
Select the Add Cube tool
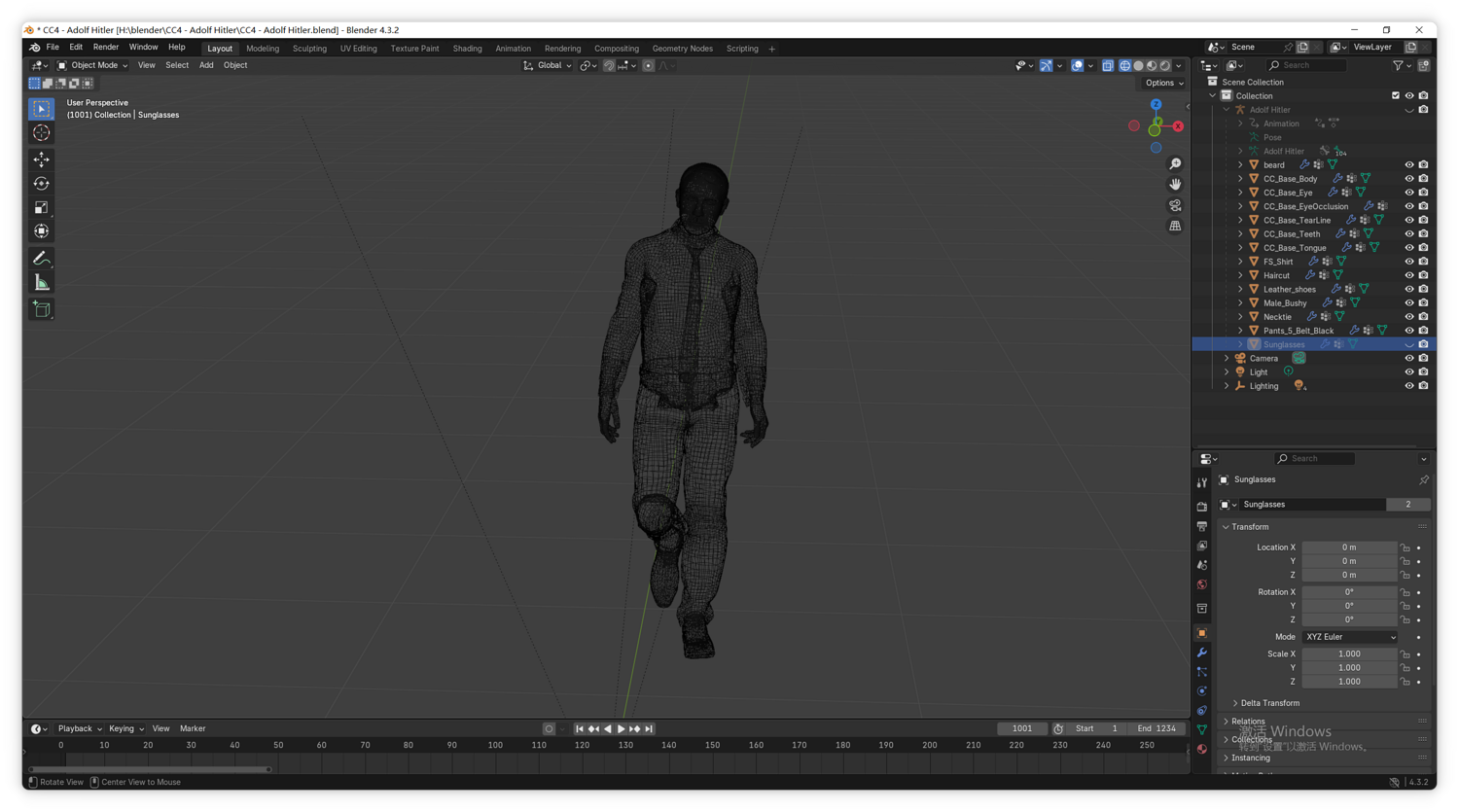click(41, 309)
